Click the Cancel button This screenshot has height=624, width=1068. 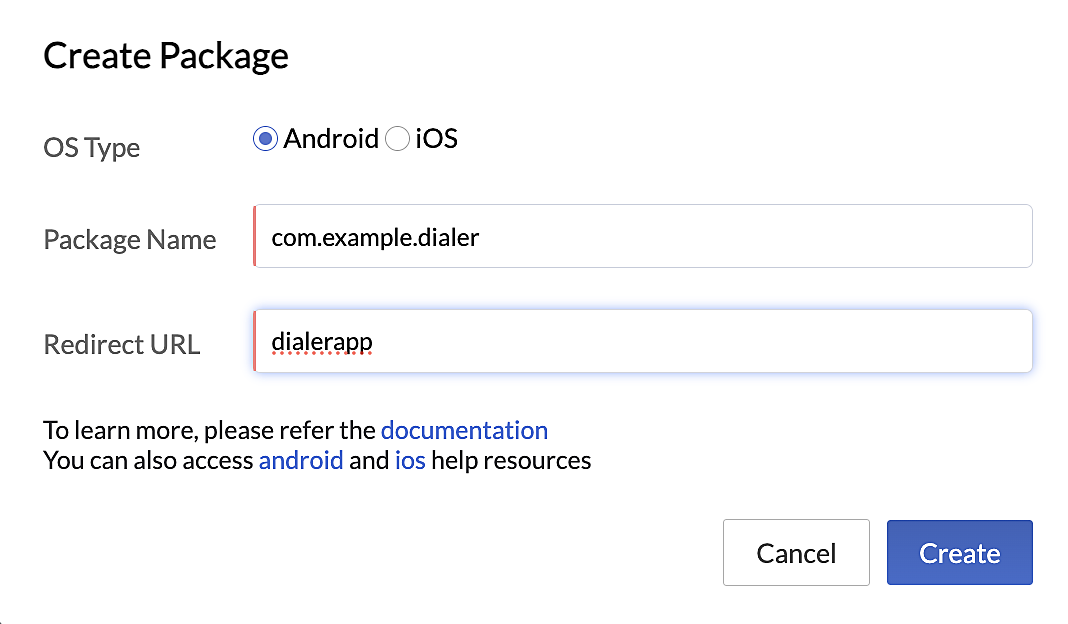pos(796,552)
